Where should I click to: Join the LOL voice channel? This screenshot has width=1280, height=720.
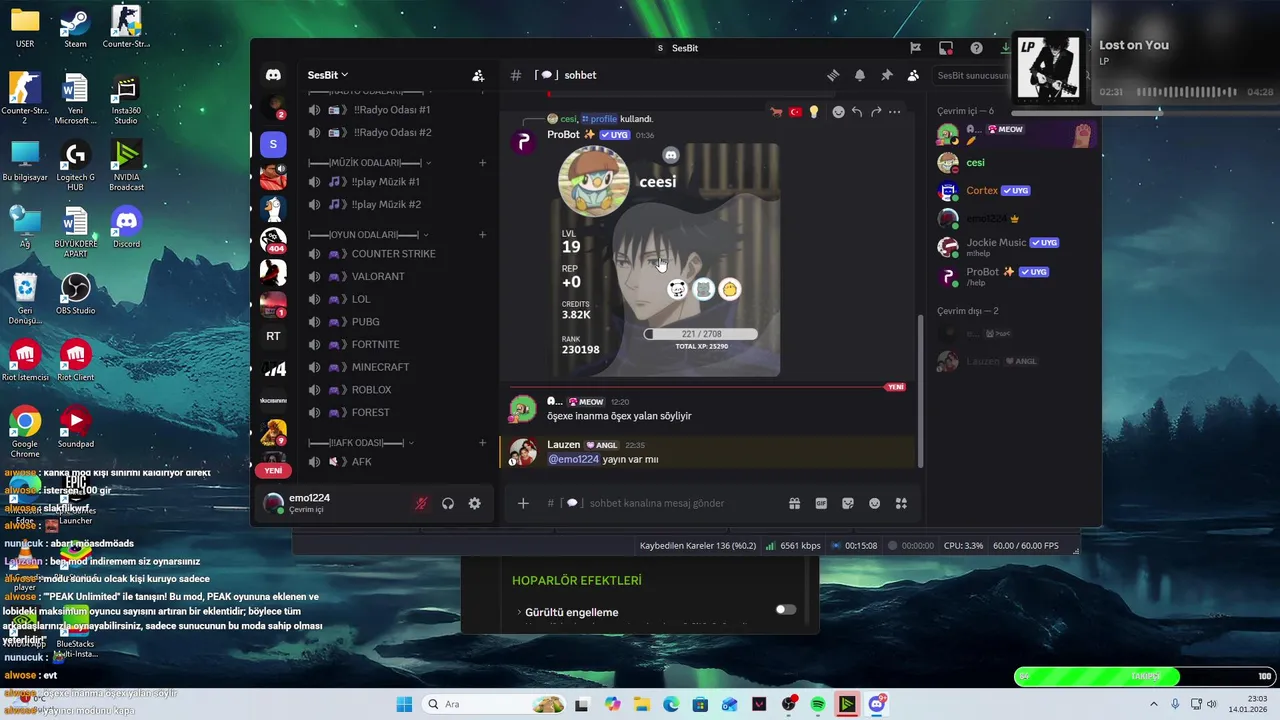pos(395,299)
